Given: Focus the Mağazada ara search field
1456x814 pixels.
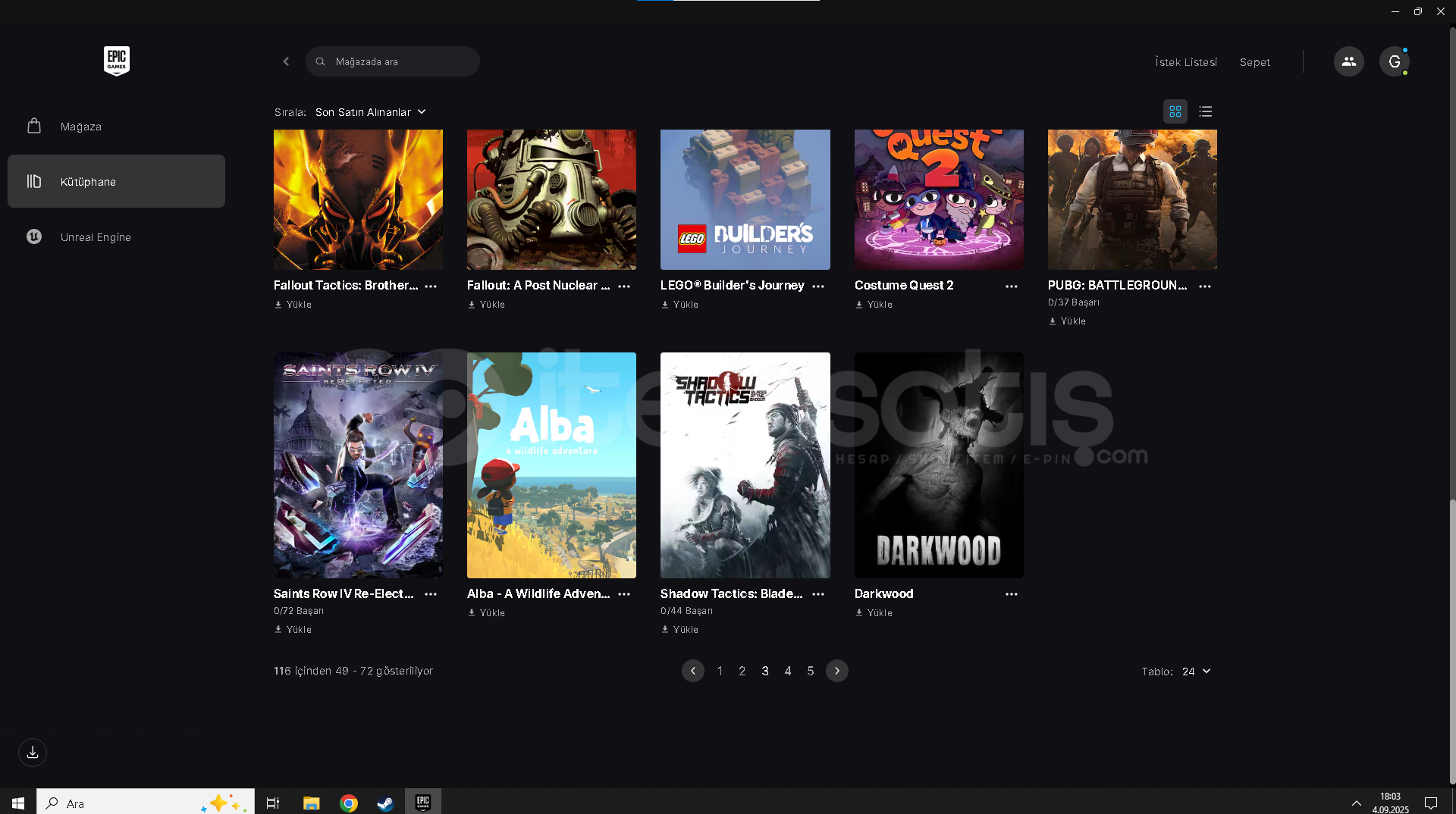Looking at the screenshot, I should (x=393, y=61).
